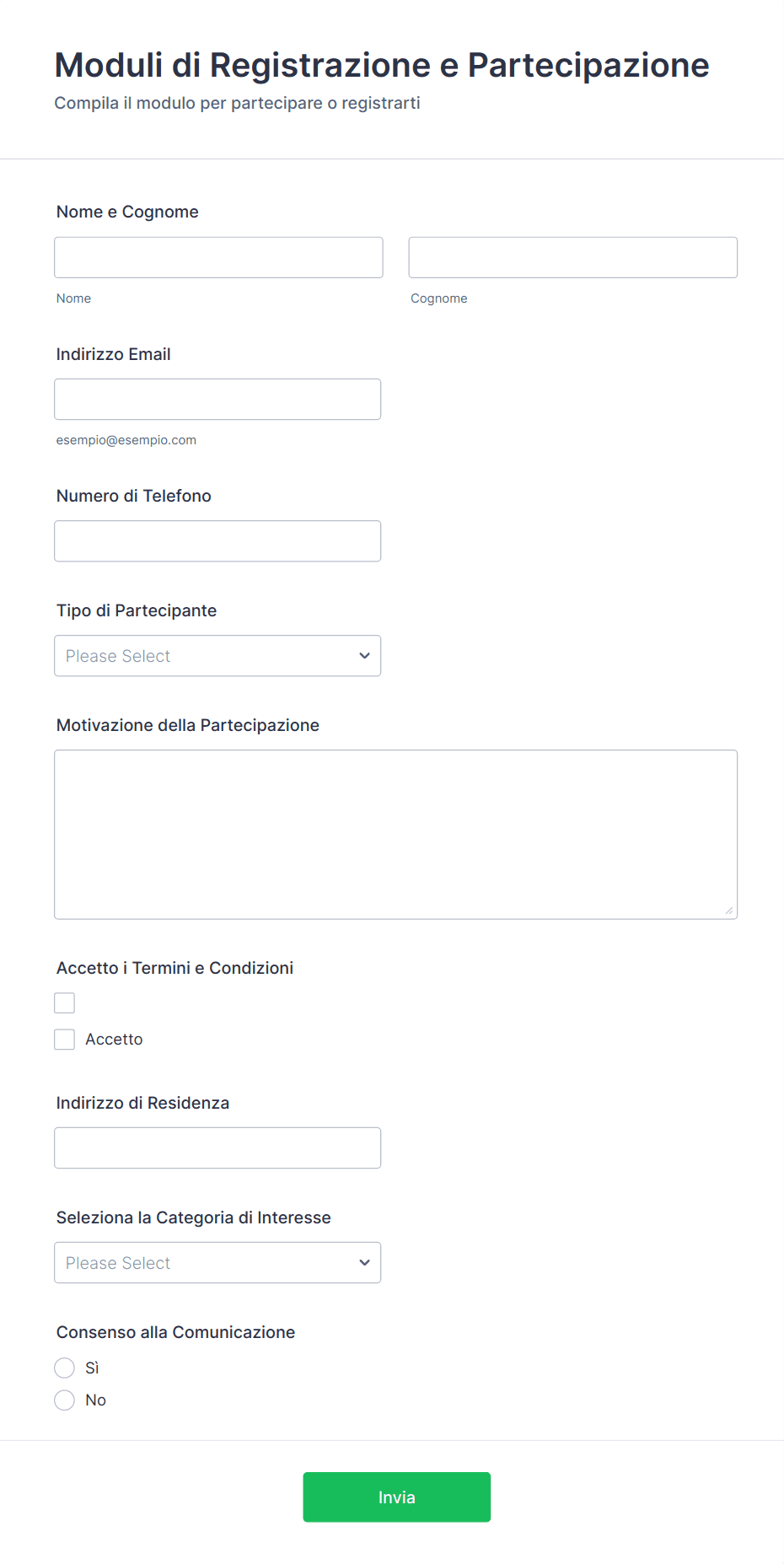Click the textarea resize handle
The height and width of the screenshot is (1564, 784).
[x=728, y=910]
